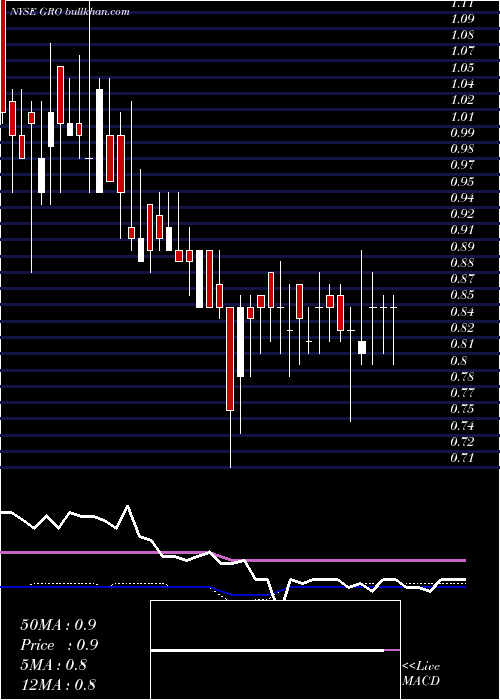Click the 0.71 price axis label
The height and width of the screenshot is (700, 500).
point(462,458)
